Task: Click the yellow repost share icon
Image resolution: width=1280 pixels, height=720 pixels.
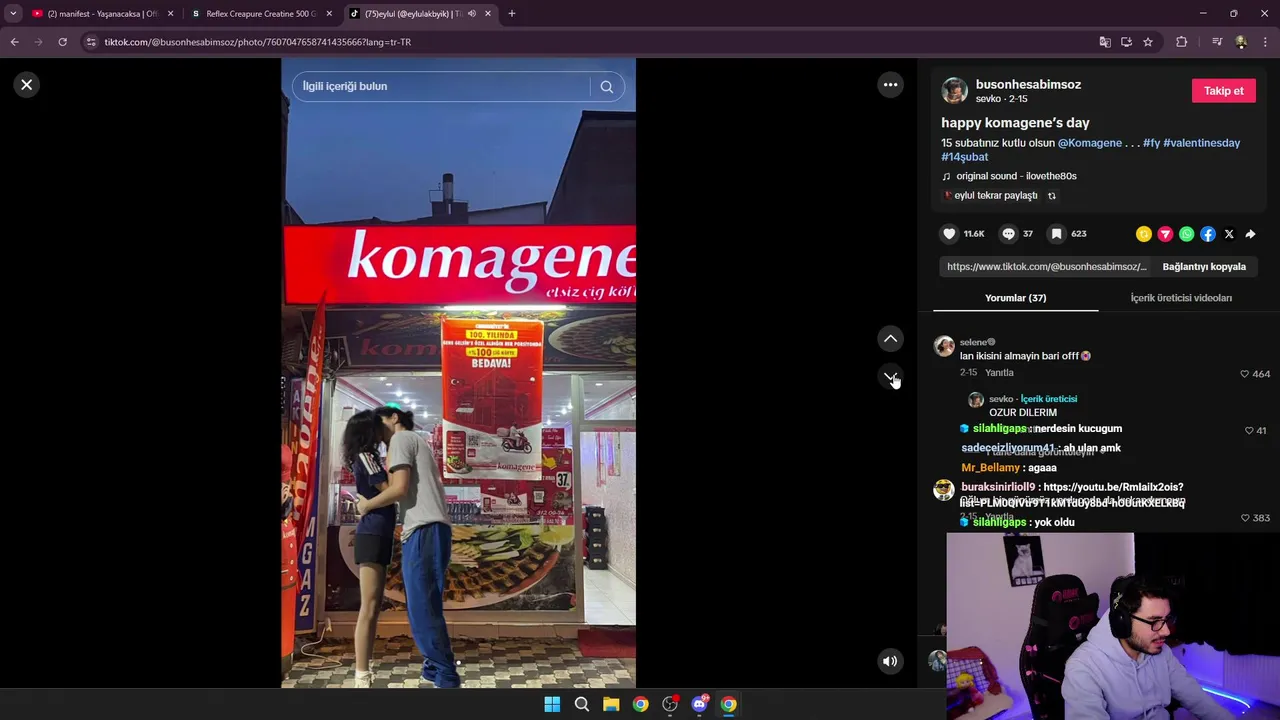Action: pos(1144,234)
